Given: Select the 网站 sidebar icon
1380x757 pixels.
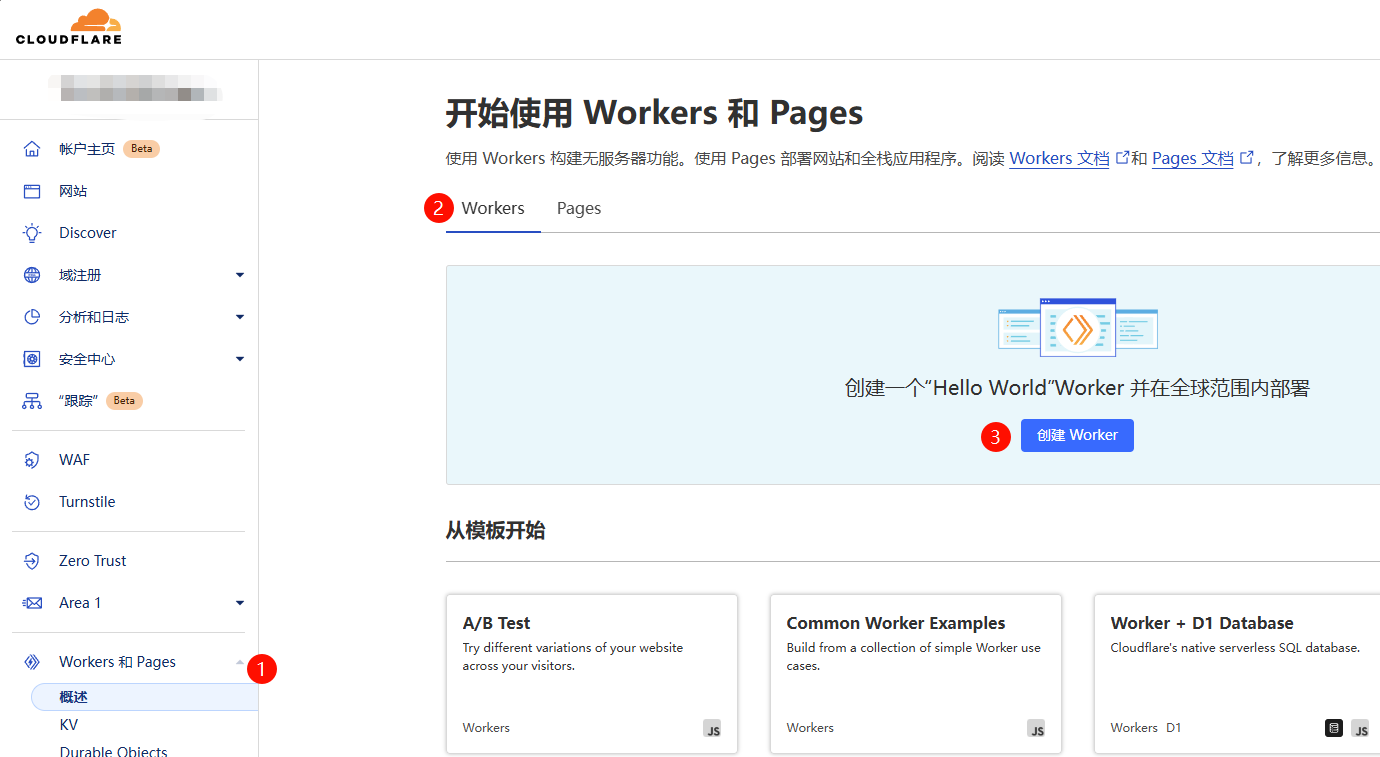Looking at the screenshot, I should coord(31,190).
